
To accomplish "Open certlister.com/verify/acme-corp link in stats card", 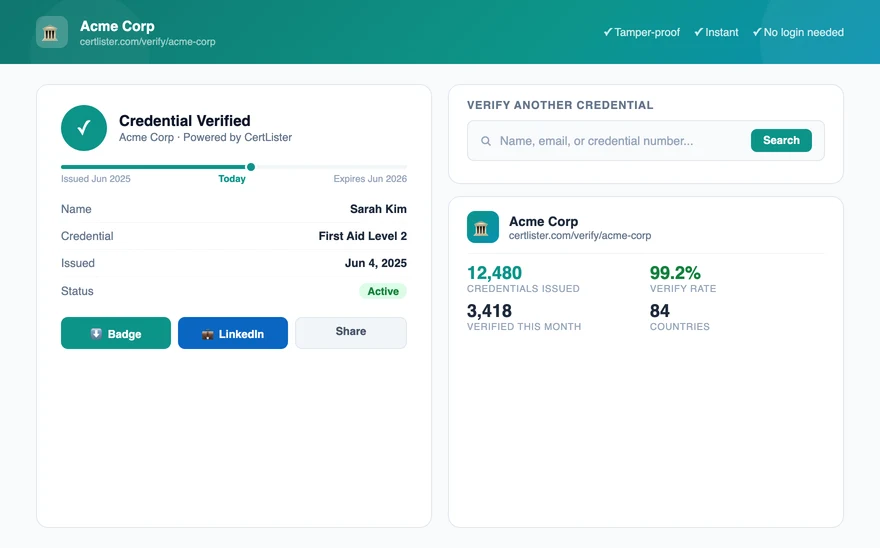I will 580,235.
